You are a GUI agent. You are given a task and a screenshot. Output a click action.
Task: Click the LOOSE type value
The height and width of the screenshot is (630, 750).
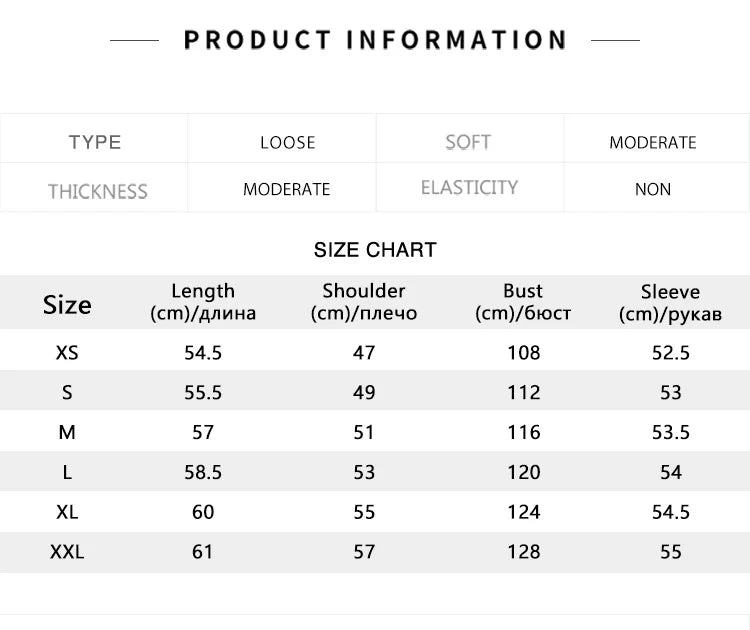tap(287, 142)
